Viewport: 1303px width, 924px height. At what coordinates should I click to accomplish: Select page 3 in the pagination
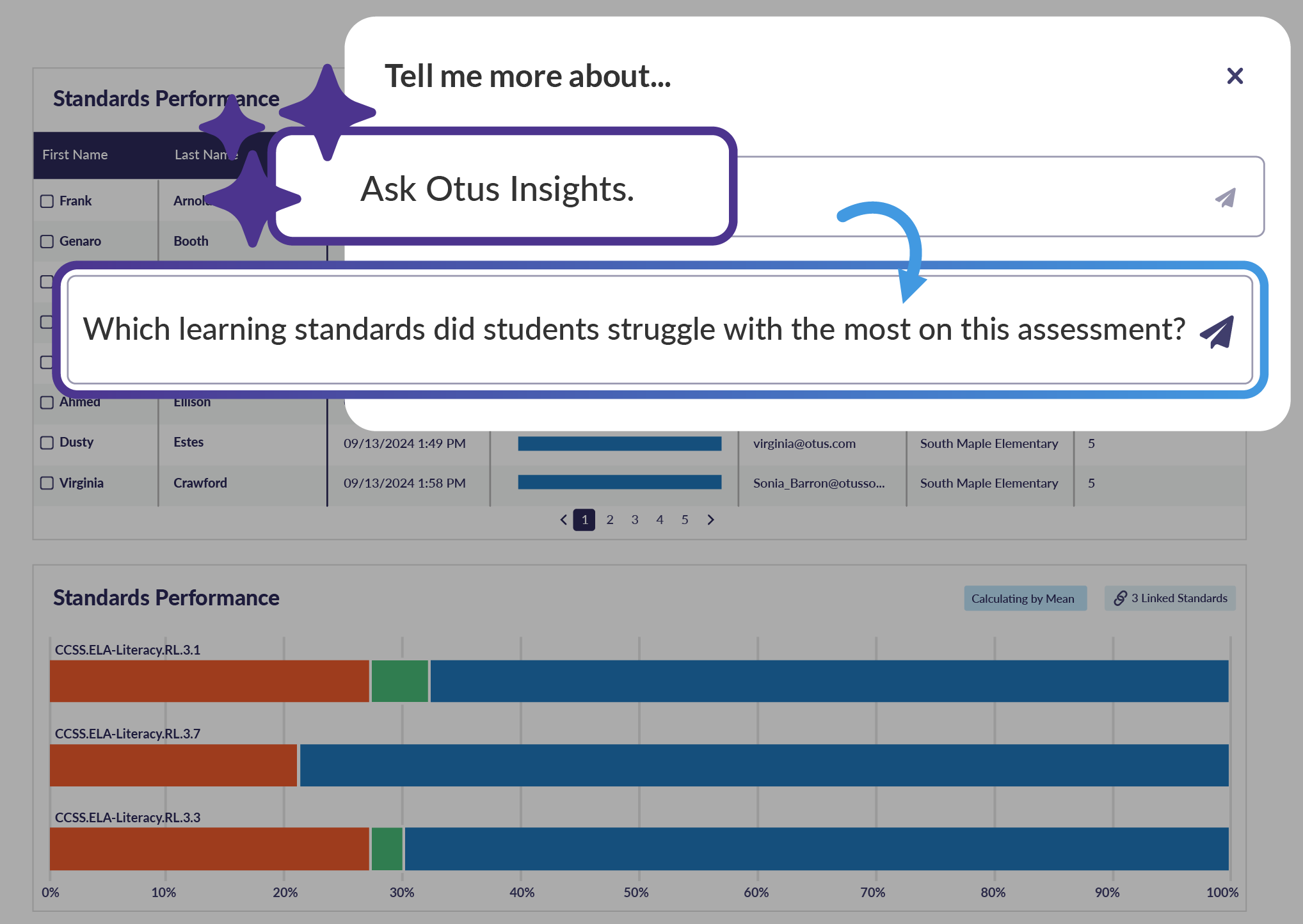635,520
